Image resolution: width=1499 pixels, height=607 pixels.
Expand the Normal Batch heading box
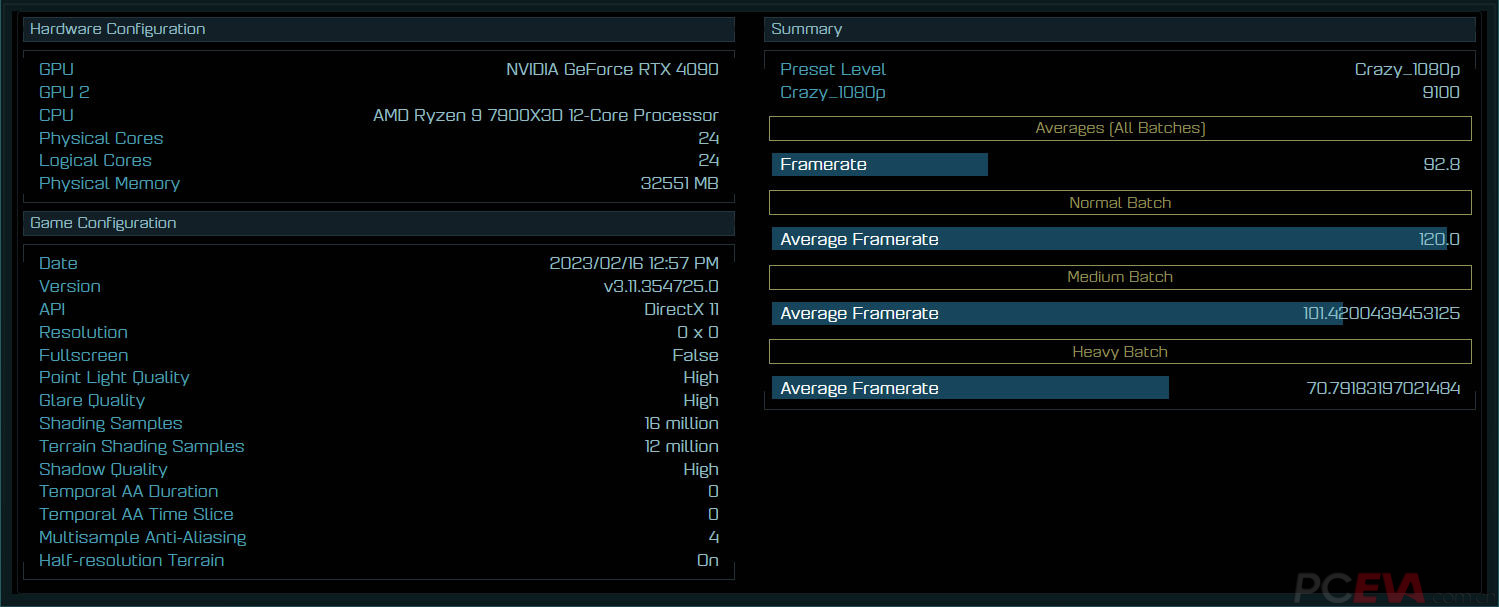(1120, 203)
